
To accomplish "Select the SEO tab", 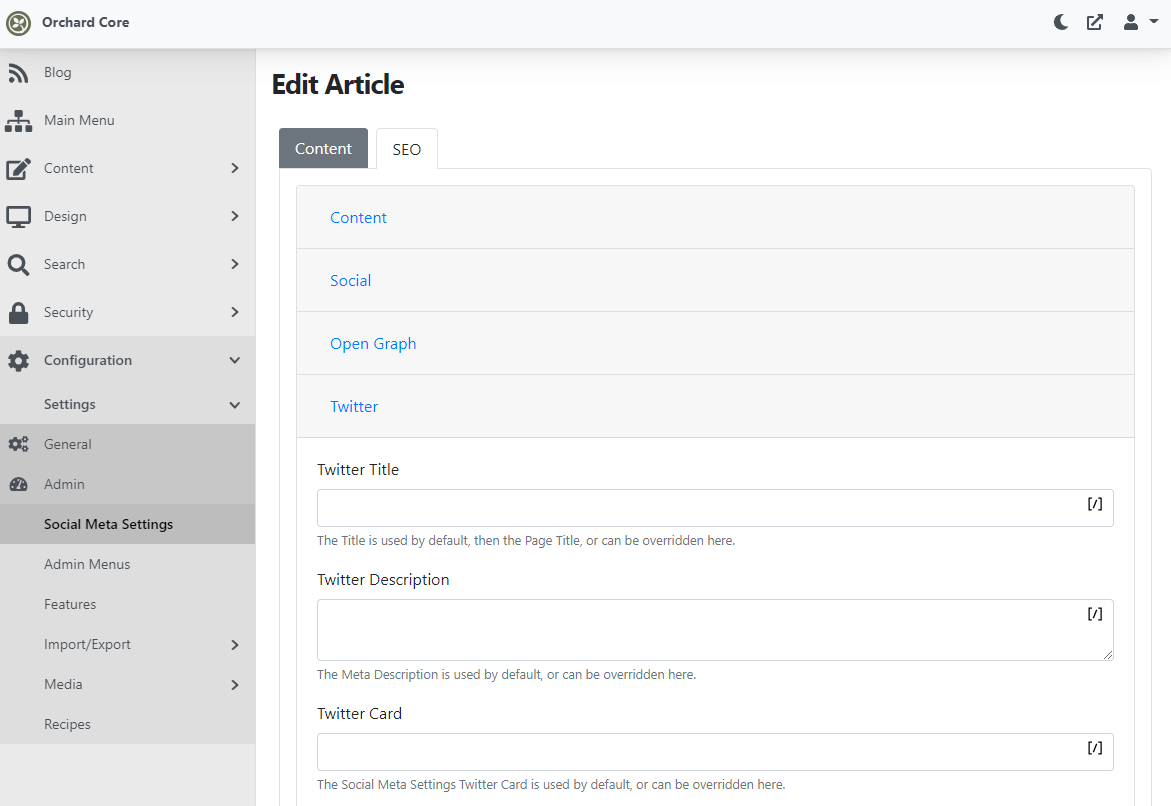I will tap(406, 149).
